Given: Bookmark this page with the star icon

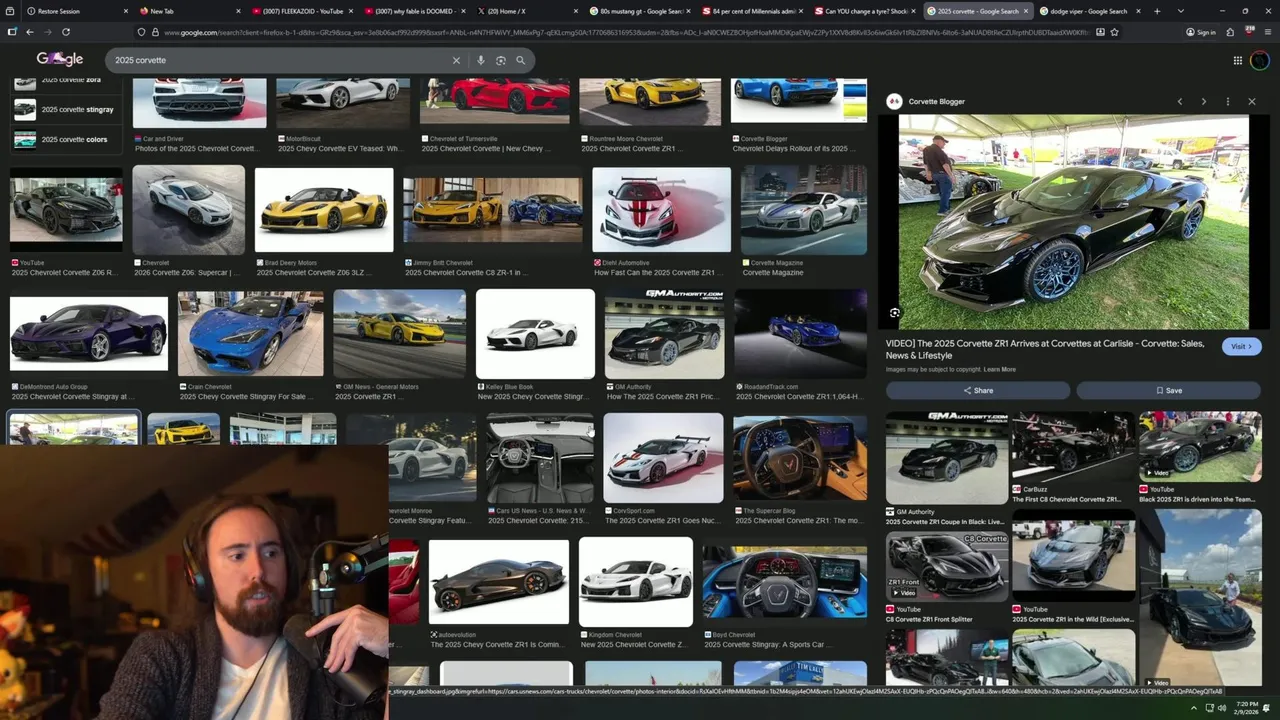Looking at the screenshot, I should click(1114, 32).
